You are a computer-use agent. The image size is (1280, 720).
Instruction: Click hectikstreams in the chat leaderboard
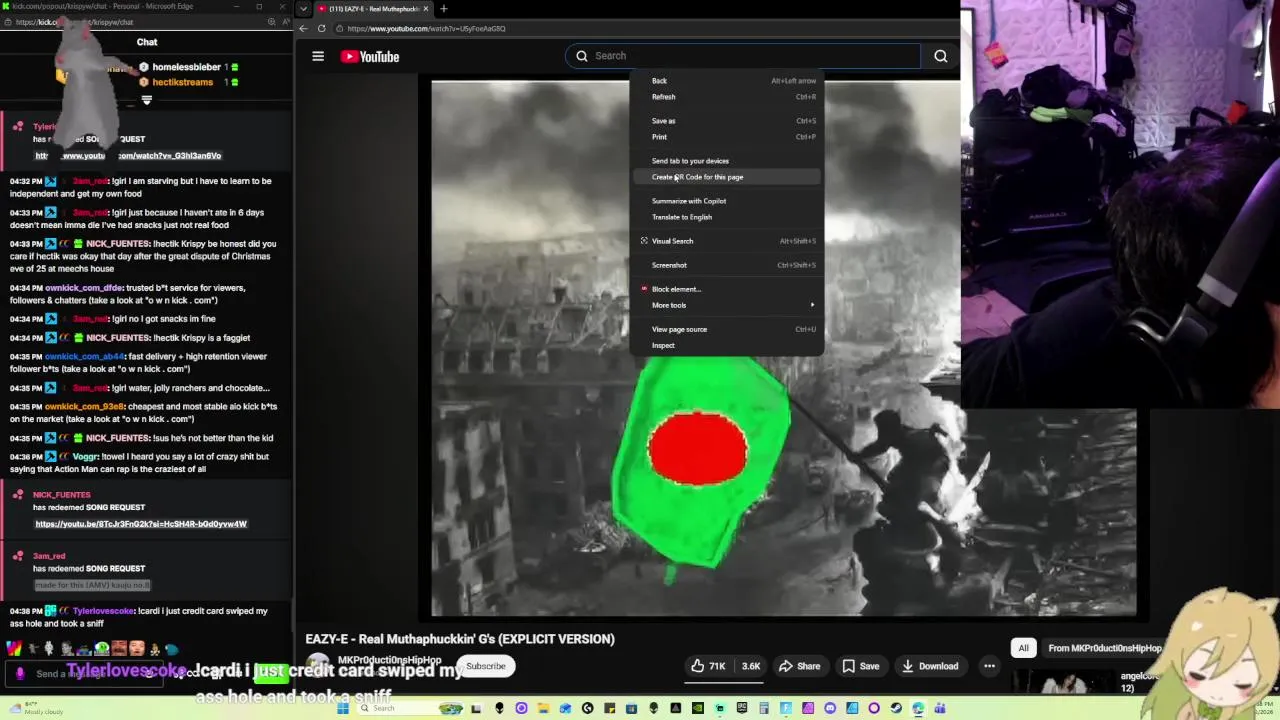(x=183, y=82)
